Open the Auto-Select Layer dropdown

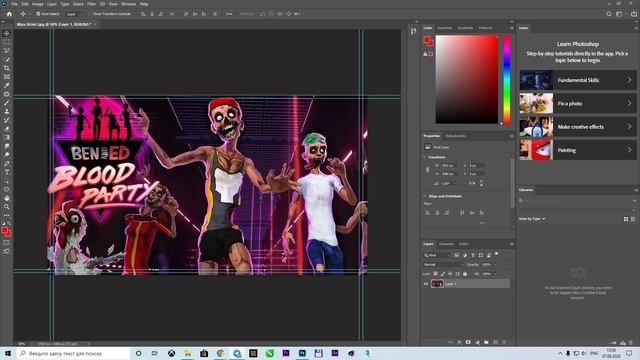73,14
